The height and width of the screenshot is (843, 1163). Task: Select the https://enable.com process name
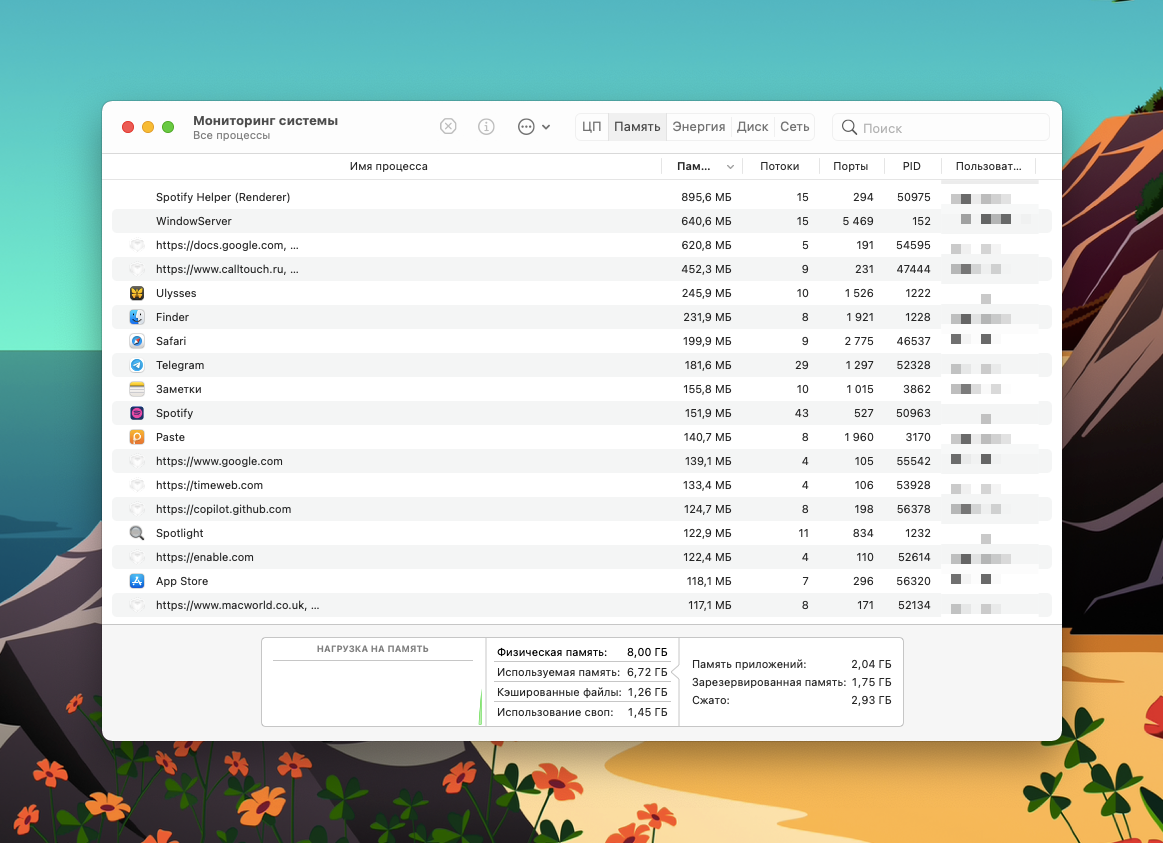205,557
